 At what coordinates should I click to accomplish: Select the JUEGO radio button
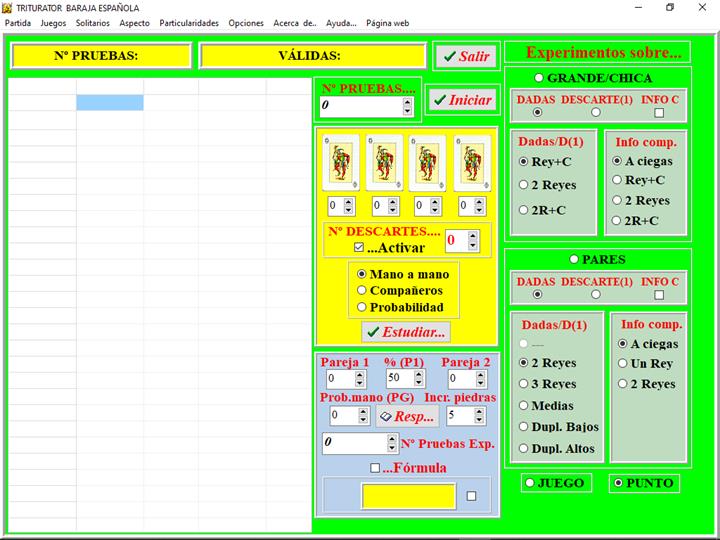tap(529, 483)
